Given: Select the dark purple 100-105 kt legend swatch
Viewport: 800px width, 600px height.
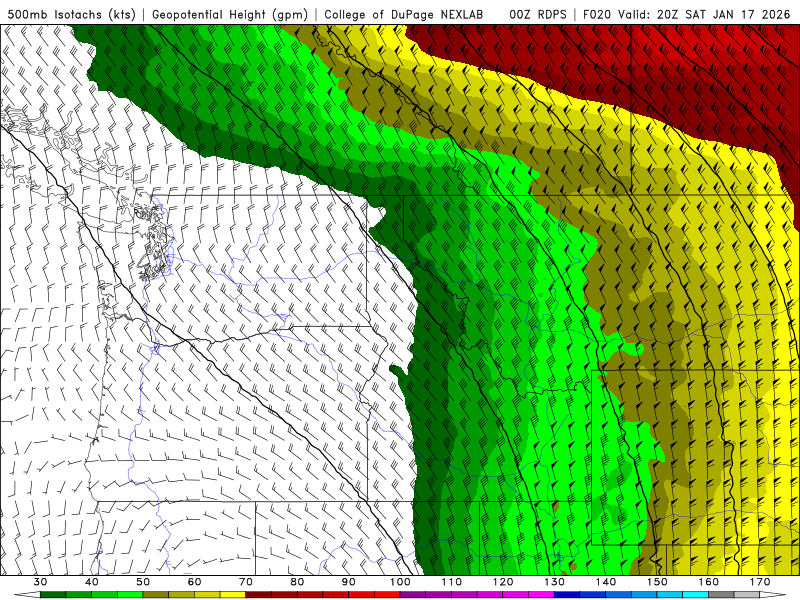Looking at the screenshot, I should tap(413, 595).
